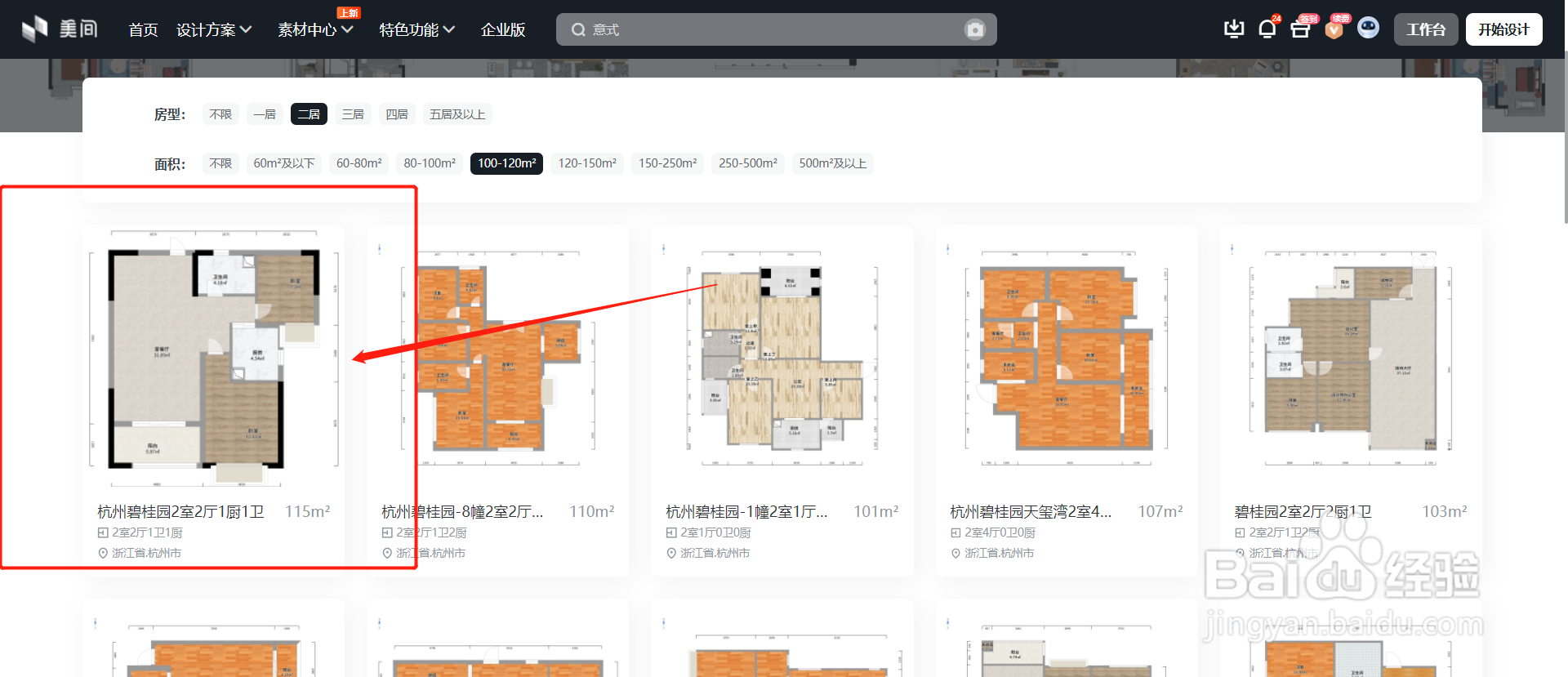This screenshot has width=1568, height=677.
Task: Select 120-150m² area filter
Action: 587,163
